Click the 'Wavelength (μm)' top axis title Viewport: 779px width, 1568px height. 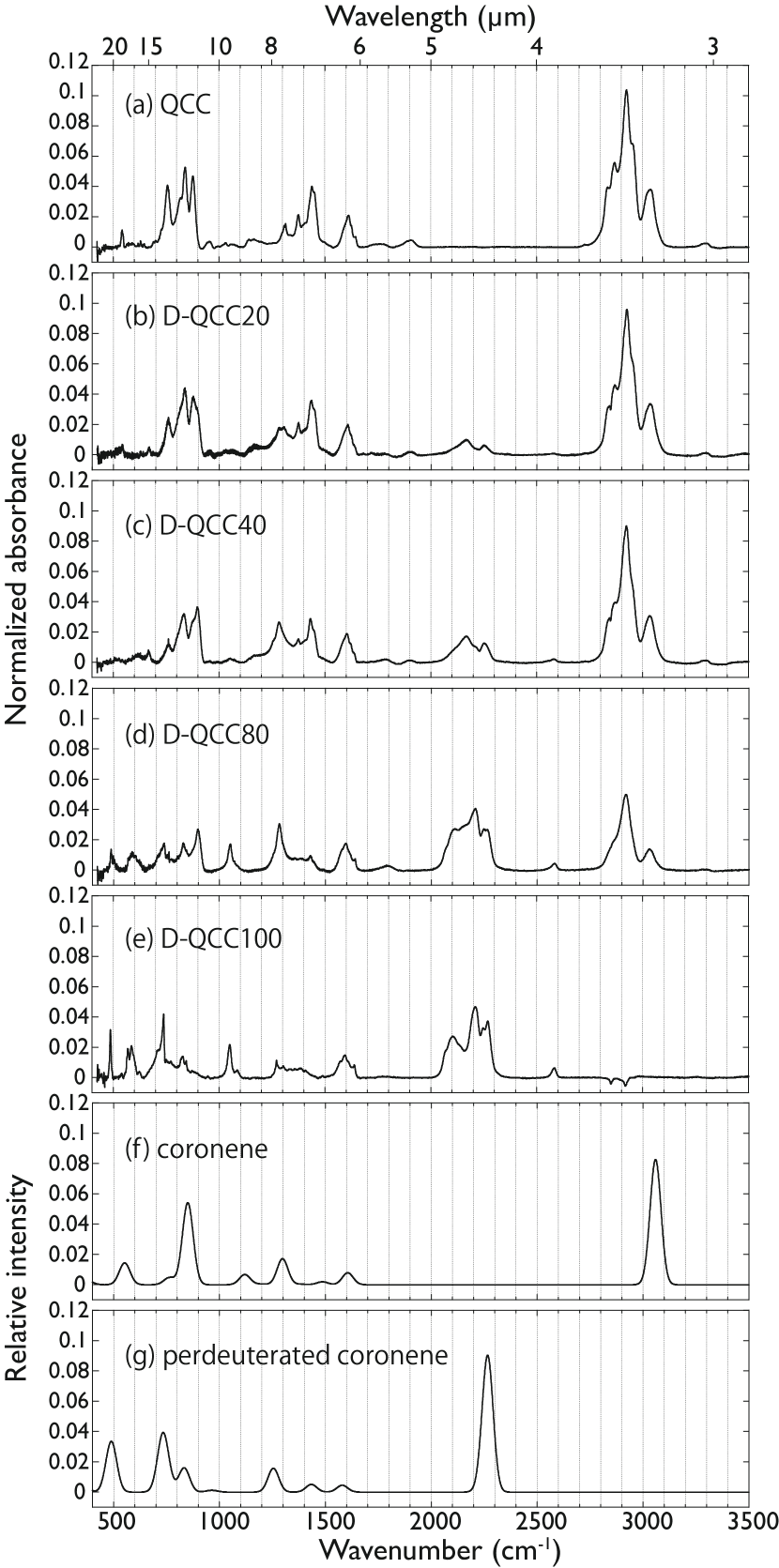click(430, 16)
